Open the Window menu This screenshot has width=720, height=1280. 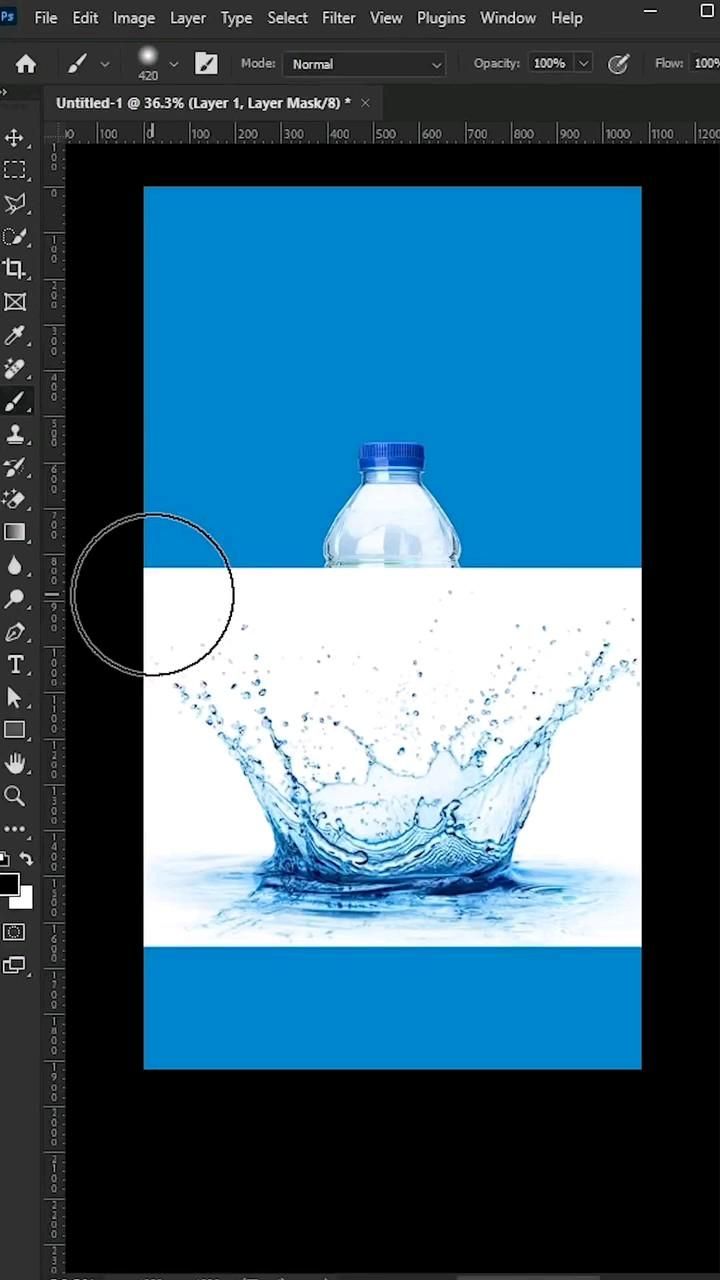(508, 18)
